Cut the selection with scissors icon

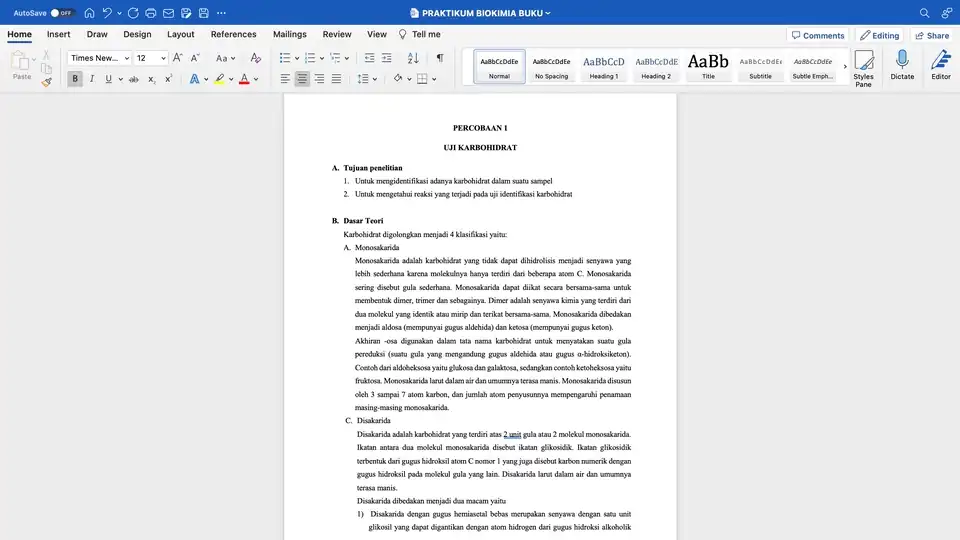pos(46,55)
